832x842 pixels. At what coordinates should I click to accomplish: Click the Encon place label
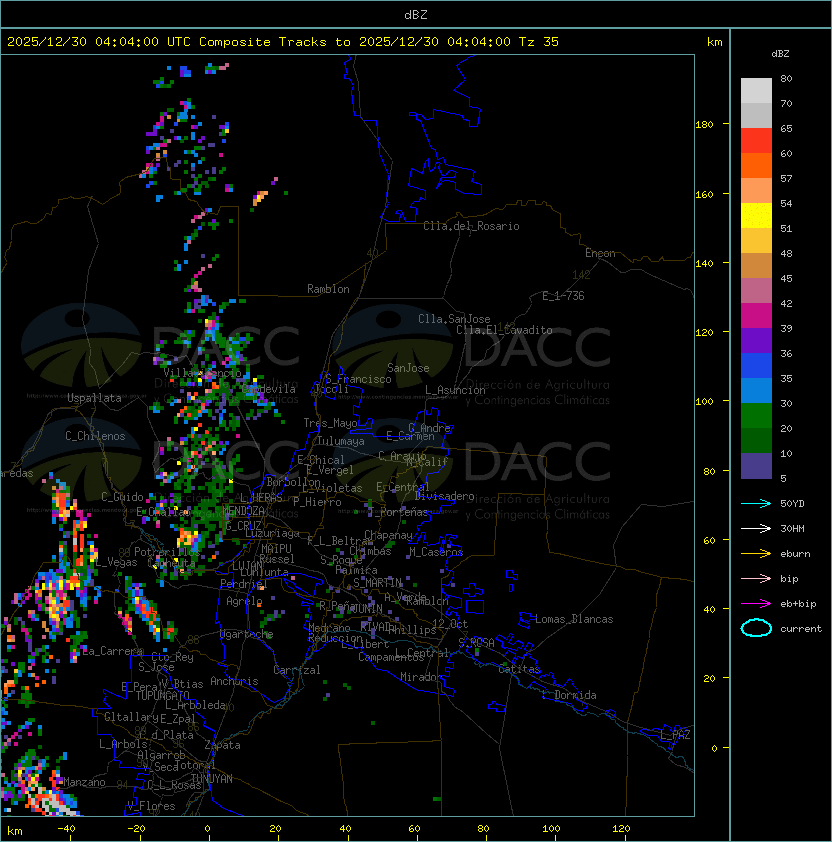[600, 253]
